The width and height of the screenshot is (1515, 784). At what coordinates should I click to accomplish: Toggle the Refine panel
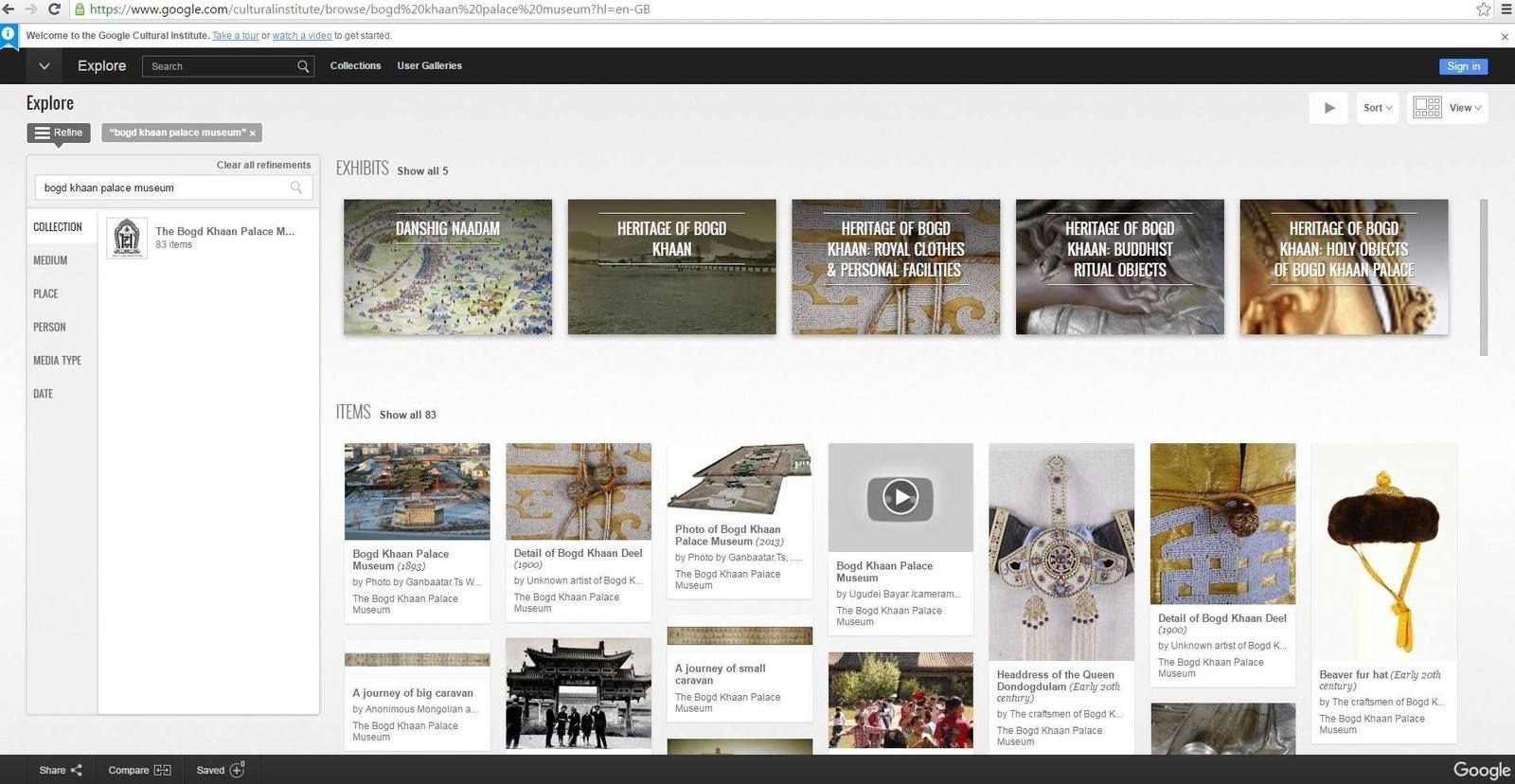point(59,133)
